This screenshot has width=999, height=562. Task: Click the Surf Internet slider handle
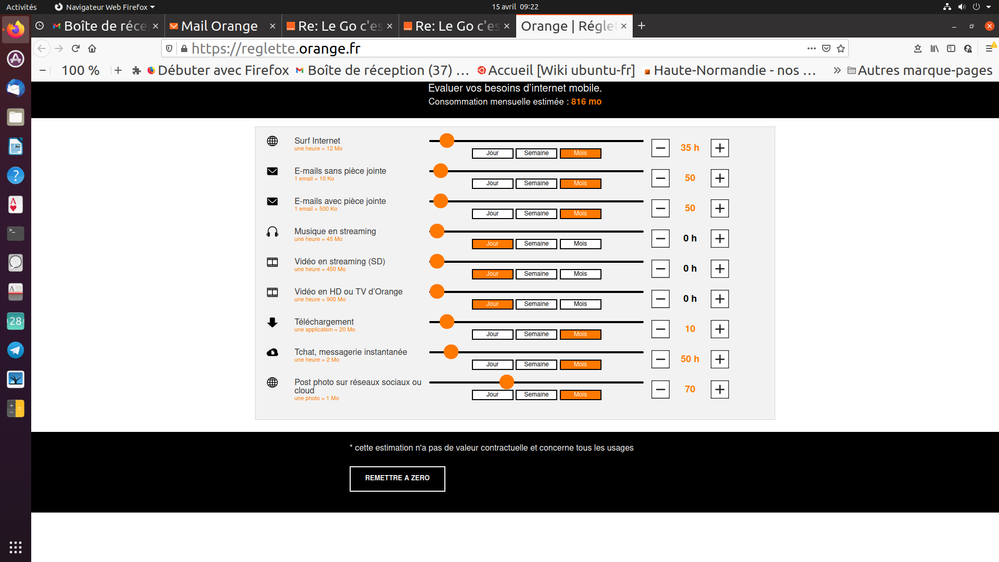tap(447, 141)
